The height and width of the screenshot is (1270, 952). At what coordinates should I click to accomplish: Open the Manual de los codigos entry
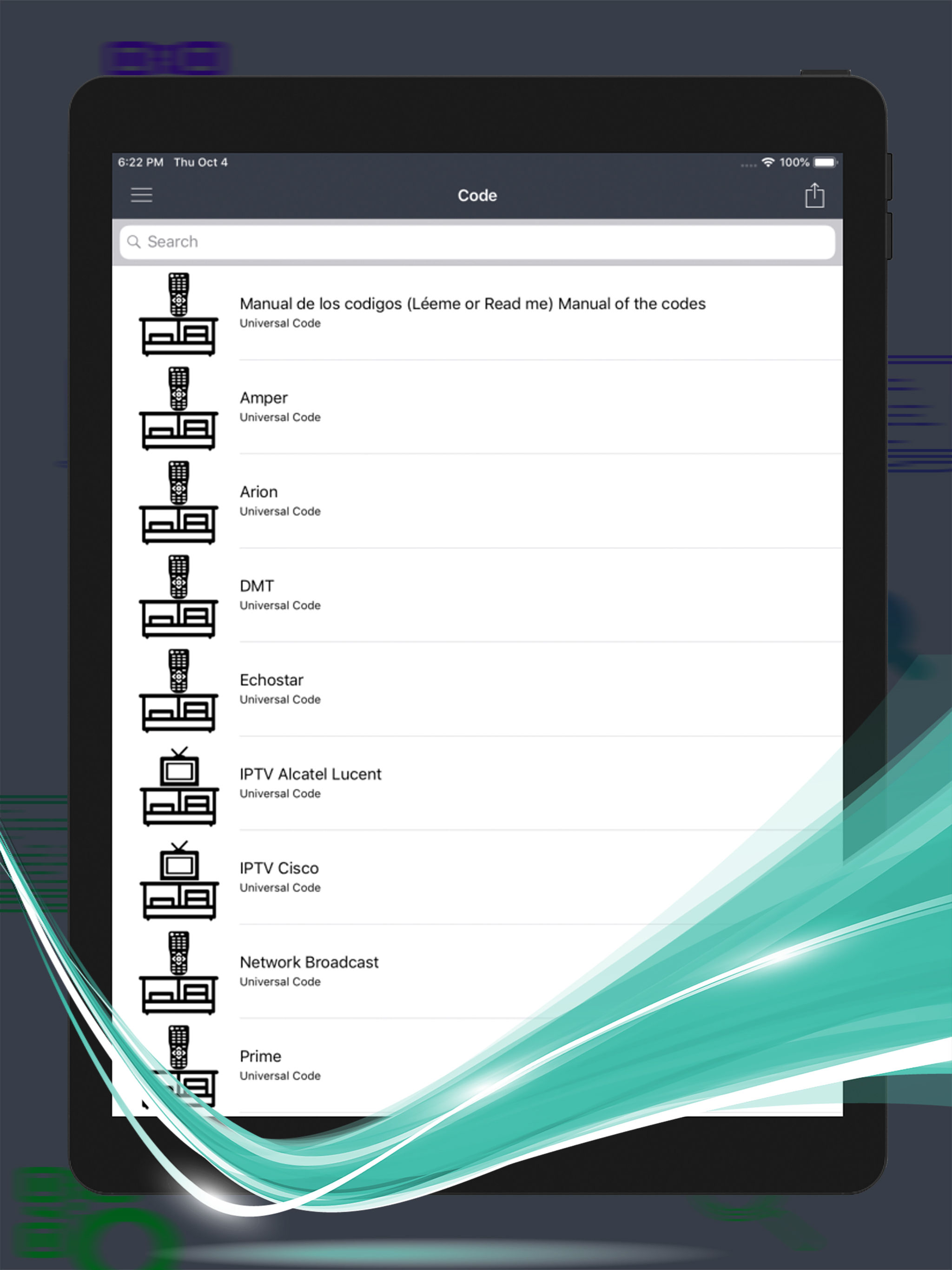point(472,304)
